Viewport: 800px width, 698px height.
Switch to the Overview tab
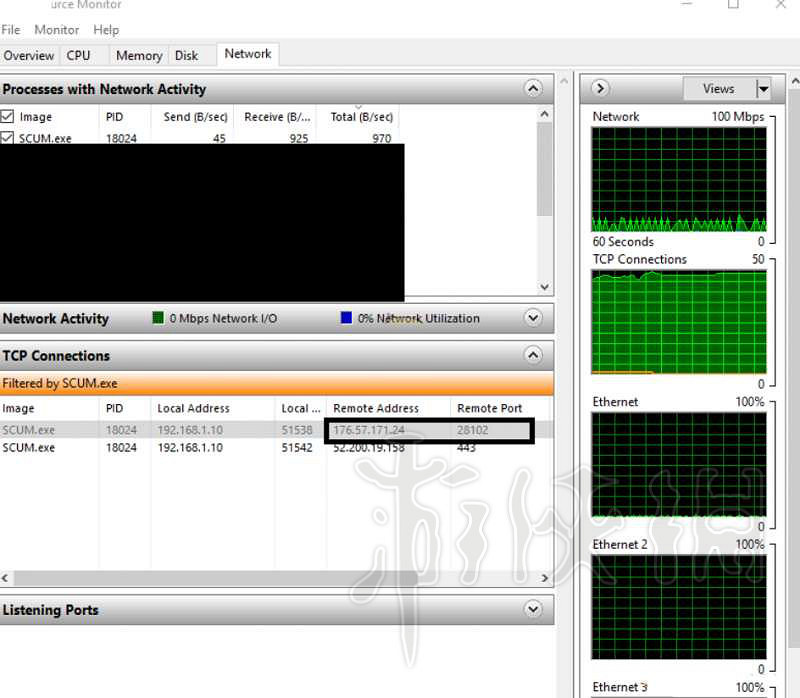point(29,56)
